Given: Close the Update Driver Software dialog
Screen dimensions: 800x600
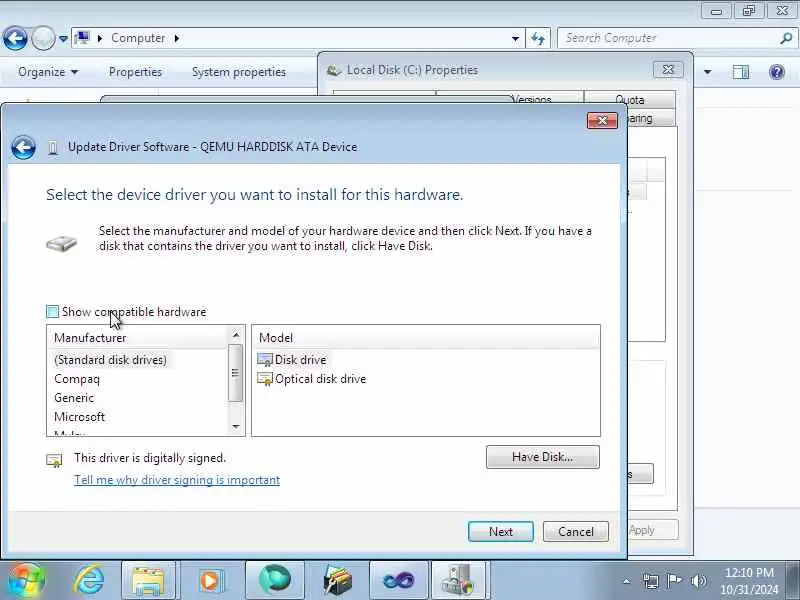Looking at the screenshot, I should (x=602, y=120).
